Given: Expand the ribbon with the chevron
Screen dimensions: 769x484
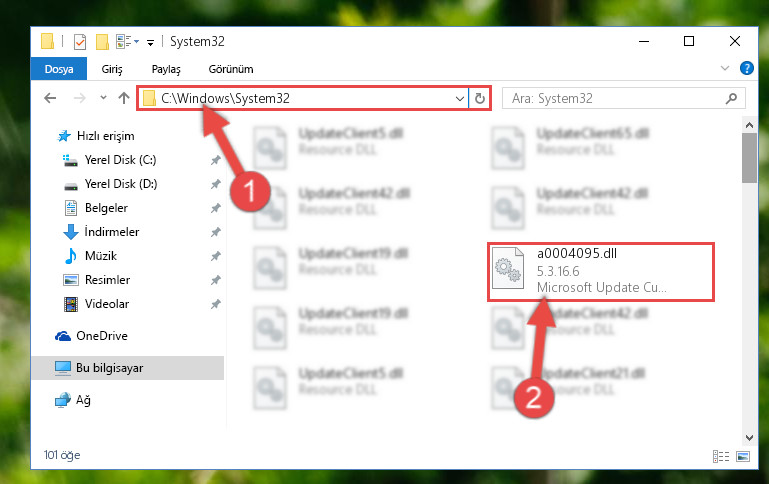Looking at the screenshot, I should click(x=725, y=68).
